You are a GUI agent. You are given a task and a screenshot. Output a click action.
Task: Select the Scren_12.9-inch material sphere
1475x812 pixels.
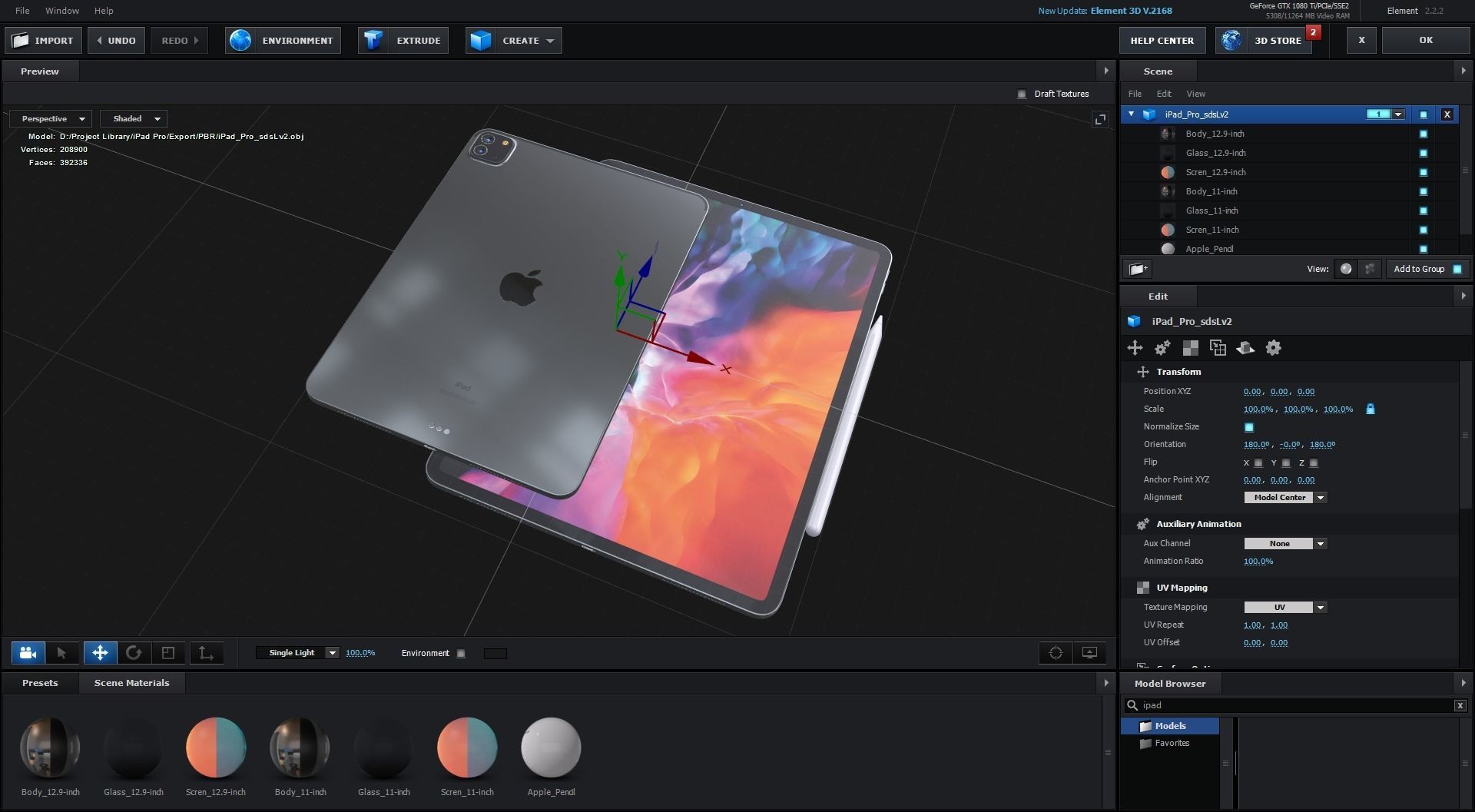[x=216, y=747]
